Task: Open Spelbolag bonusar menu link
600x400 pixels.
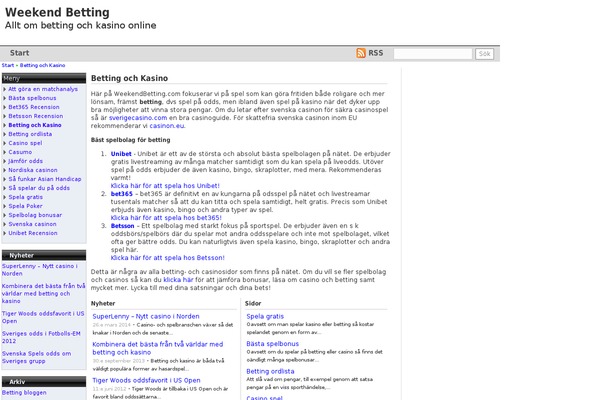Action: [35, 215]
